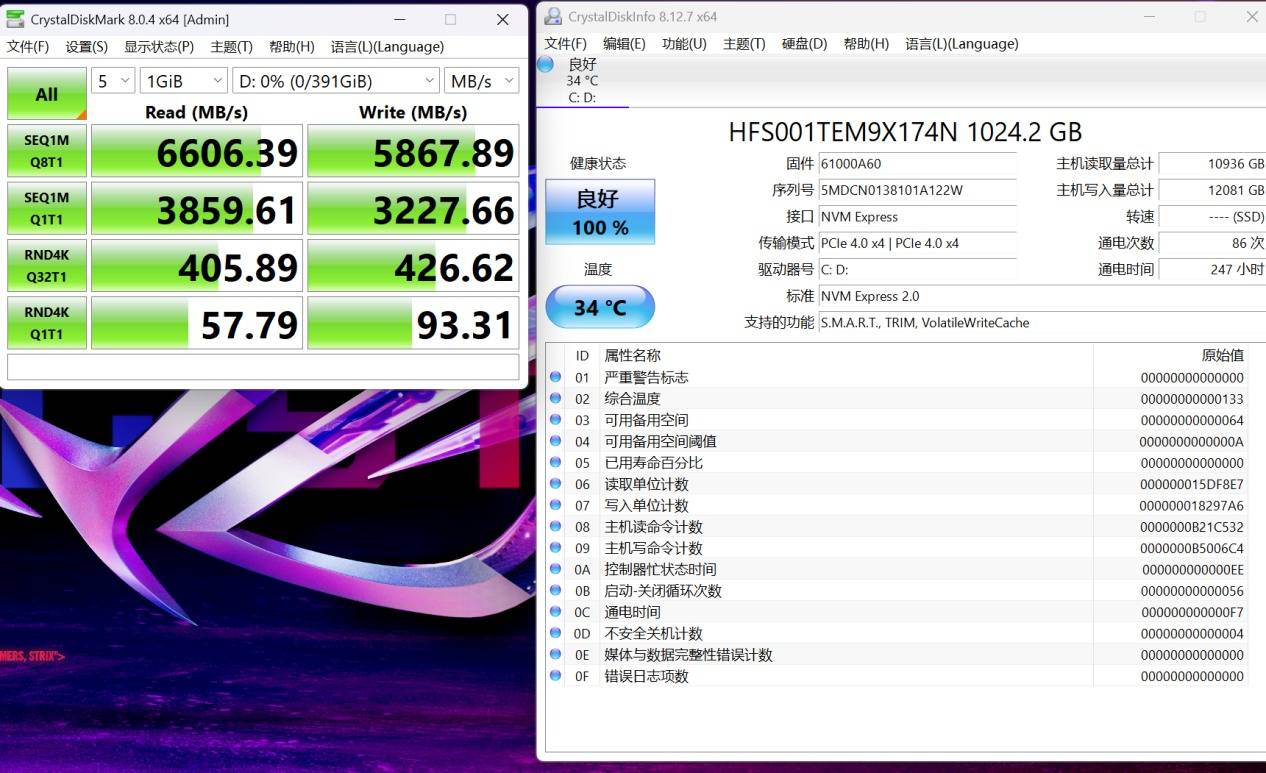This screenshot has width=1266, height=773.
Task: Click the disk health status orb above 良好
Action: point(546,64)
